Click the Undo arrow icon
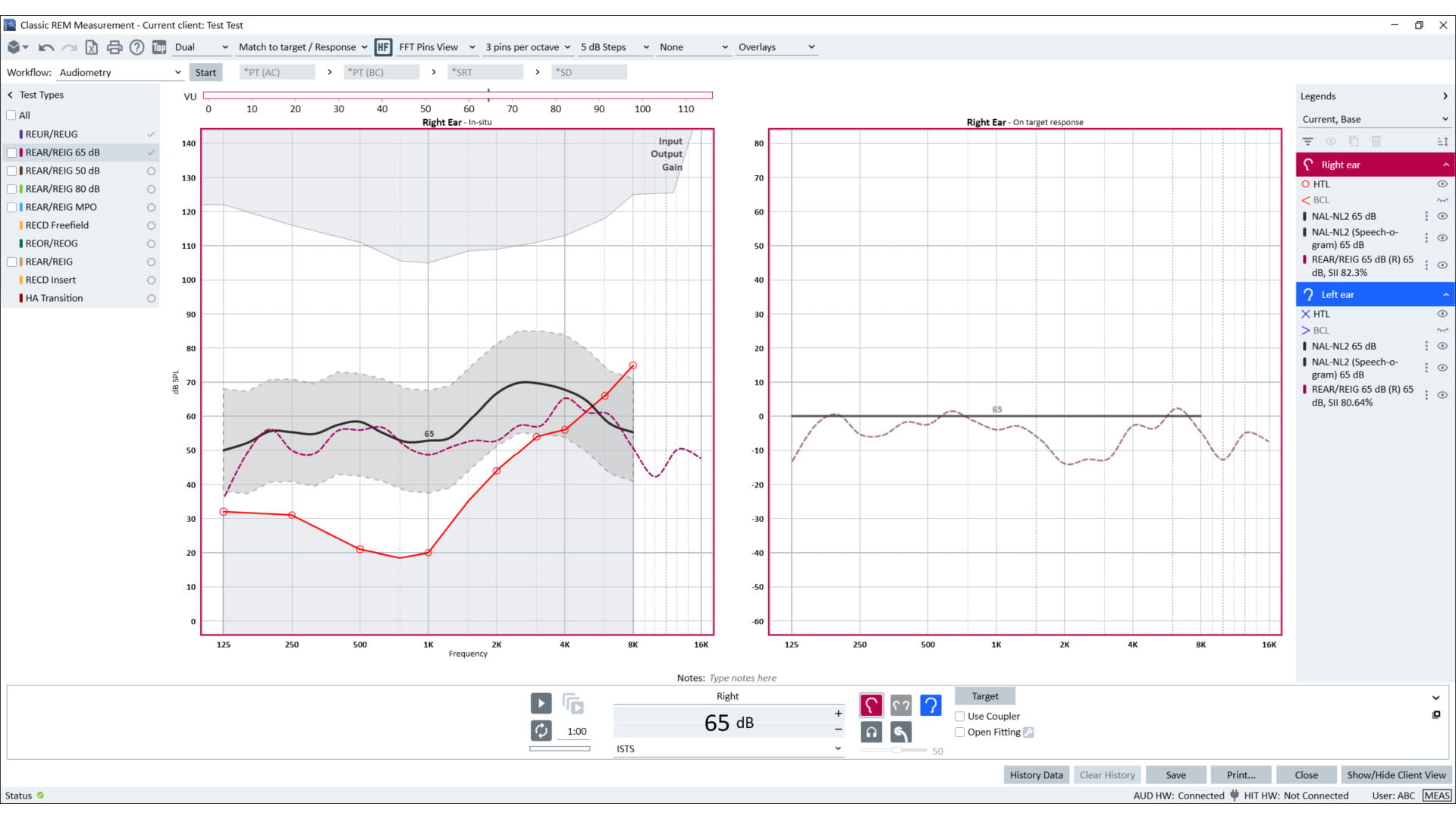The width and height of the screenshot is (1456, 819). pos(46,47)
